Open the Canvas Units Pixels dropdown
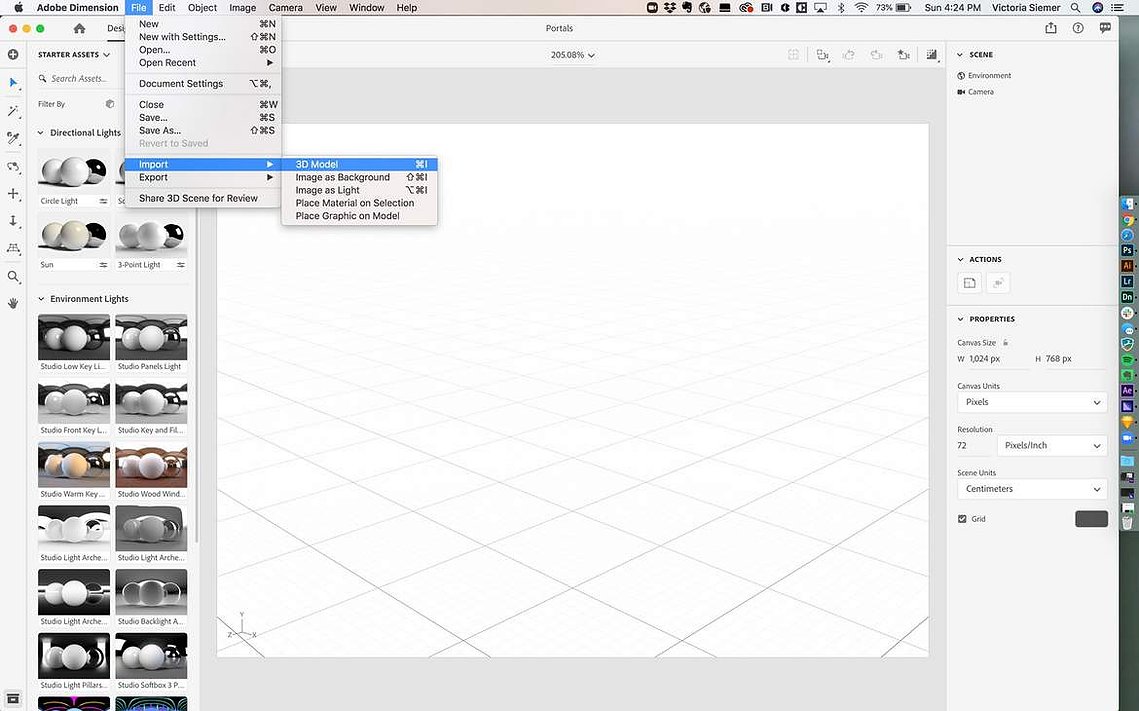The image size is (1139, 711). 1032,402
